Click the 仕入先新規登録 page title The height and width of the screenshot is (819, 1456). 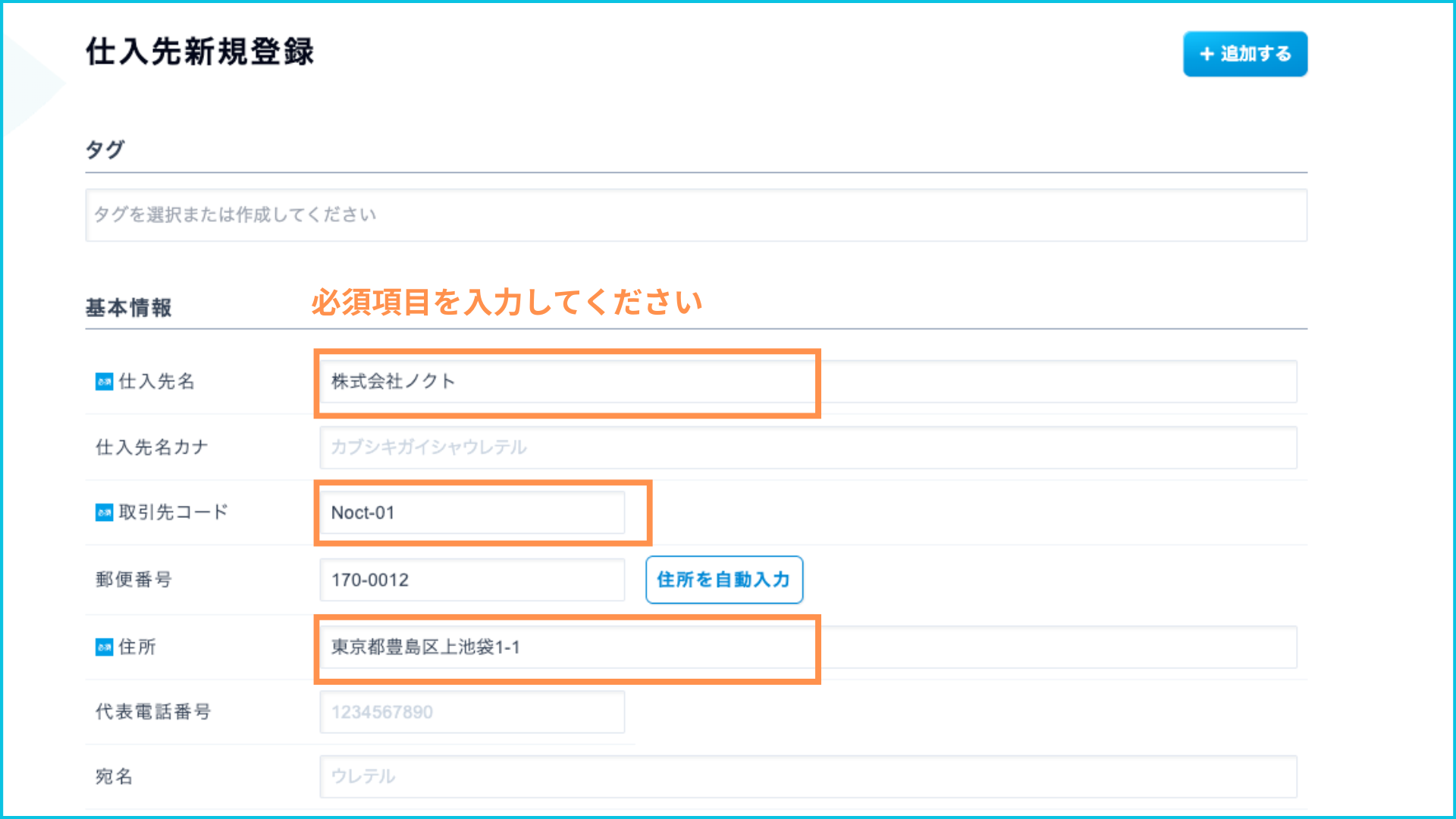click(x=199, y=52)
